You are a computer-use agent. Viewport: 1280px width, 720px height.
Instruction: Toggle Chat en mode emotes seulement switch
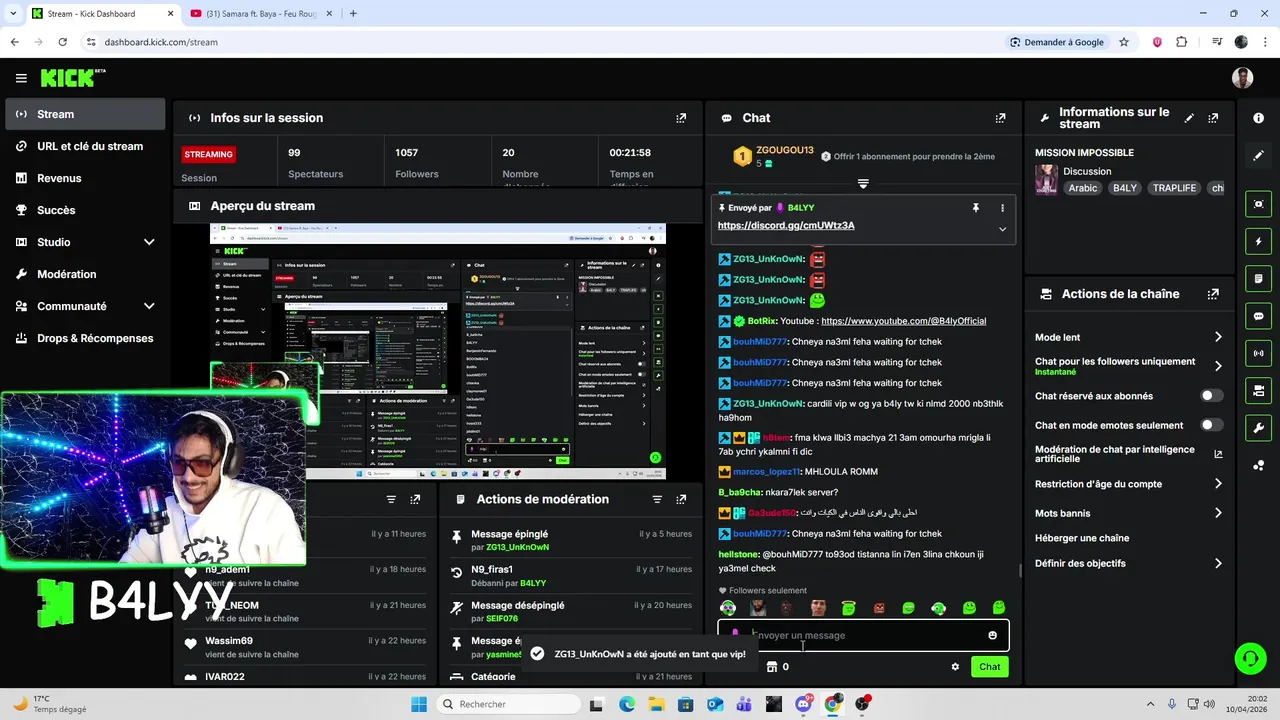[x=1212, y=425]
